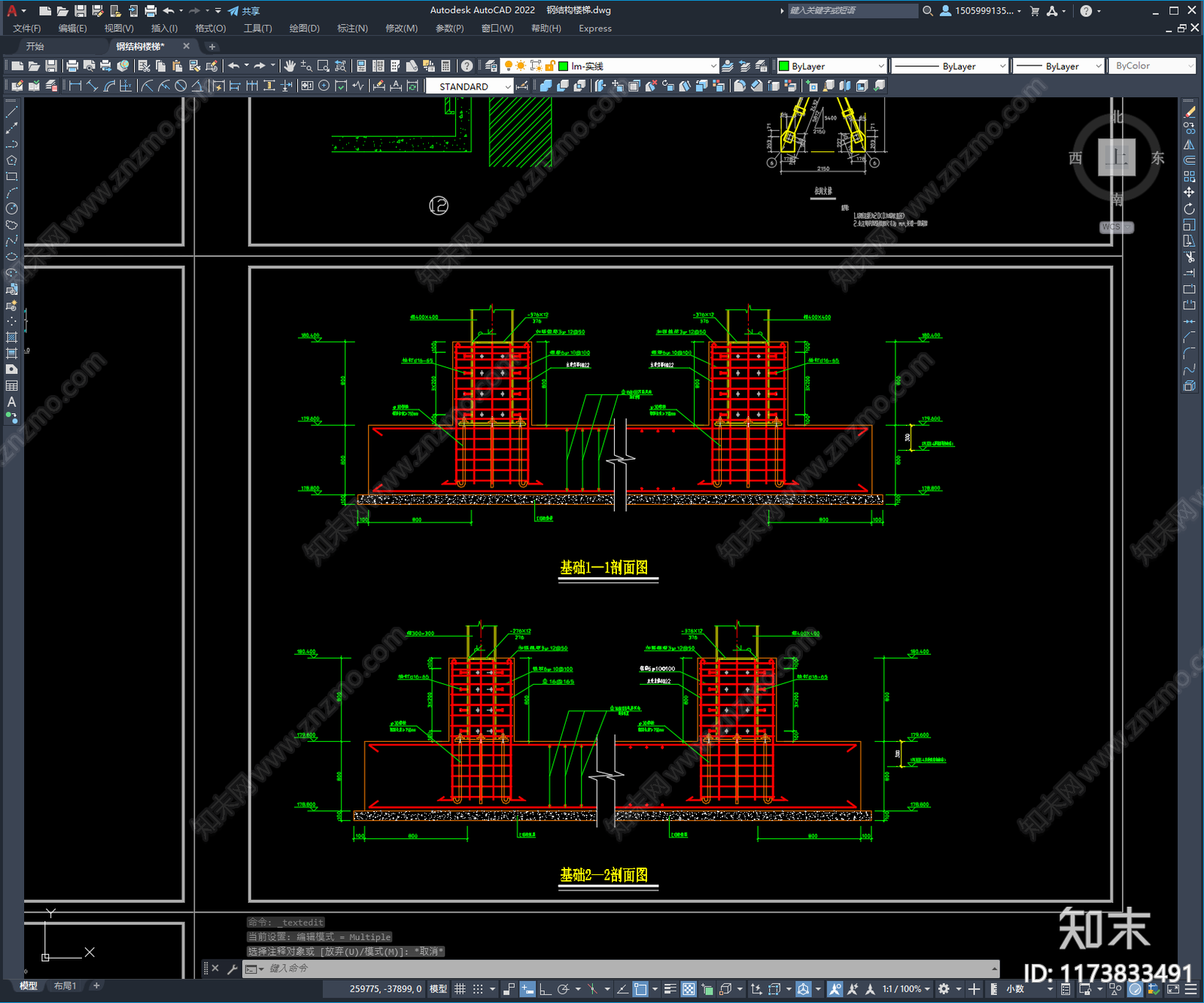This screenshot has width=1204, height=1003.
Task: Toggle Ortho mode in status bar
Action: pos(545,989)
